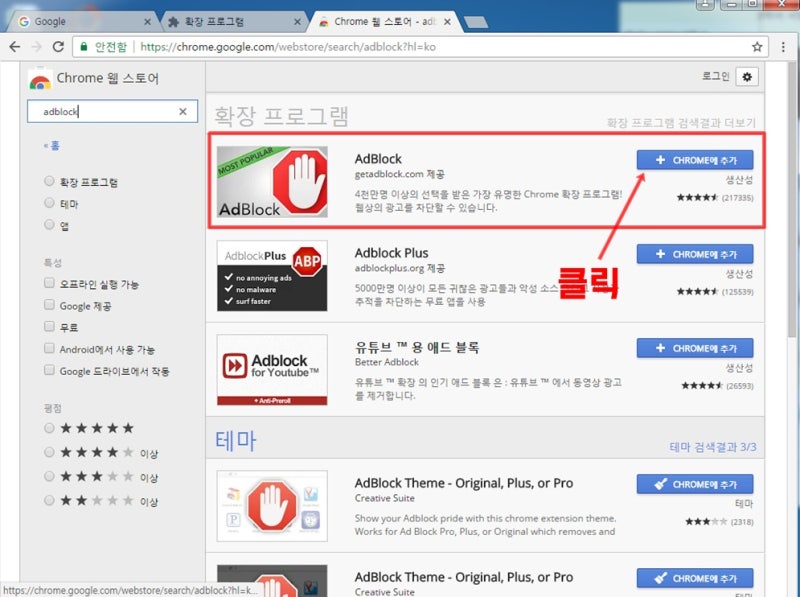
Task: Click the Adblock Plus extension title
Action: (391, 253)
